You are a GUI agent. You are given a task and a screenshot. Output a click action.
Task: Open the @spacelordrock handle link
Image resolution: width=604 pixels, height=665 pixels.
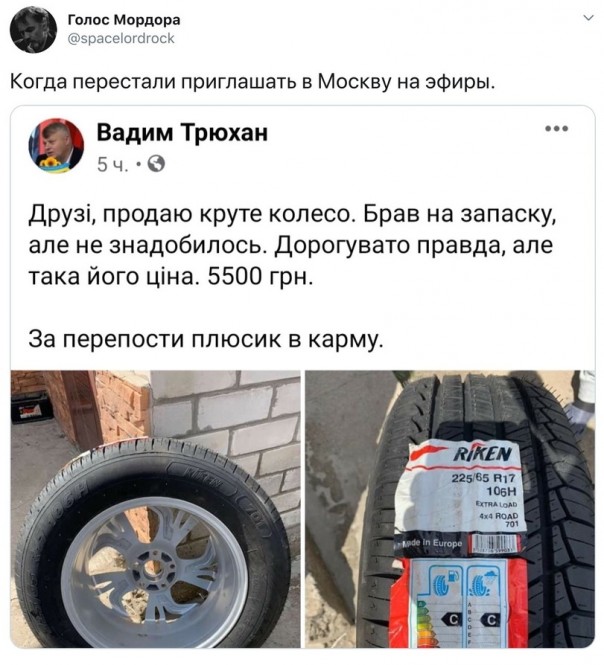(x=121, y=39)
